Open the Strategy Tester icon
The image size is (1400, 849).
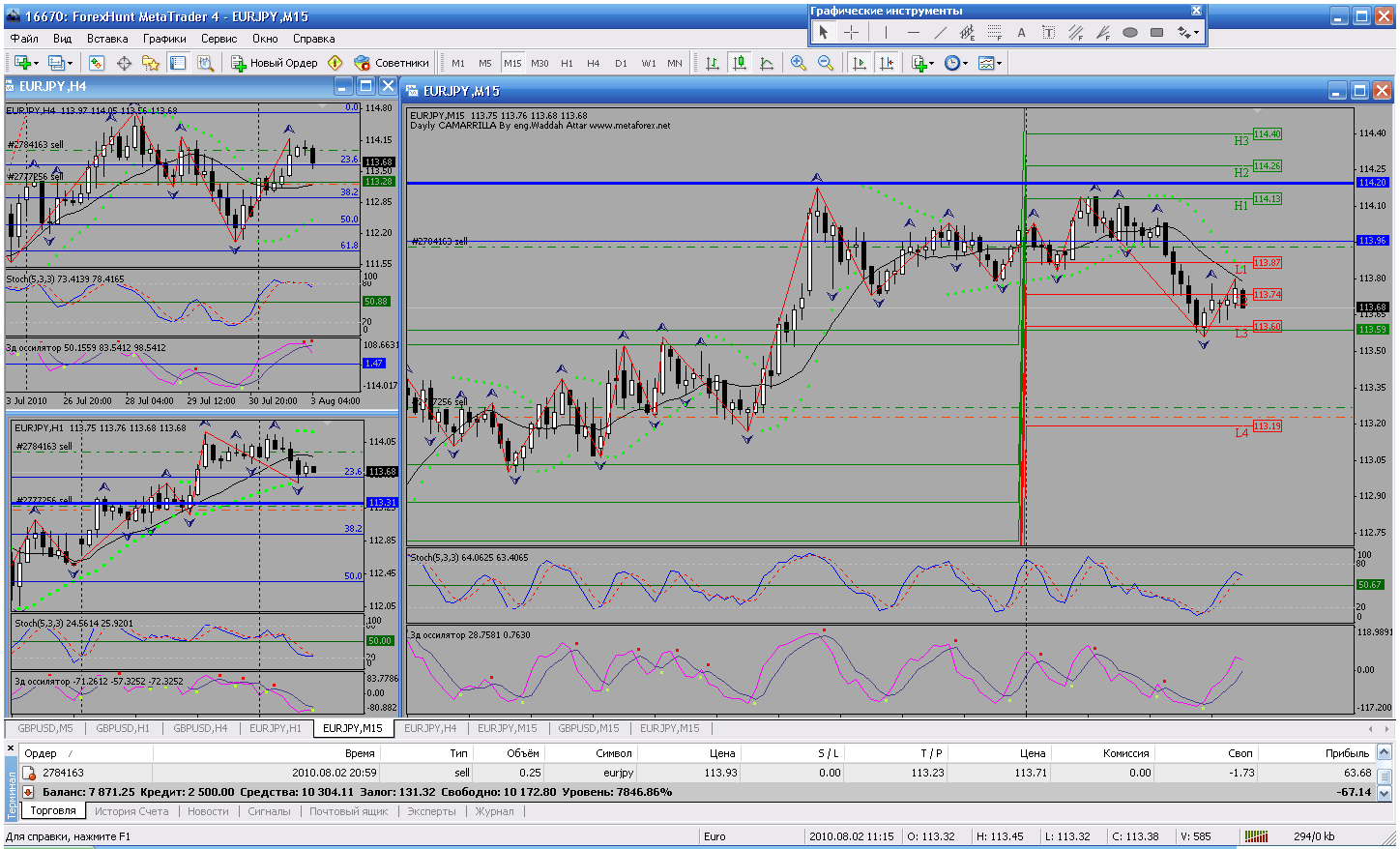tap(205, 63)
